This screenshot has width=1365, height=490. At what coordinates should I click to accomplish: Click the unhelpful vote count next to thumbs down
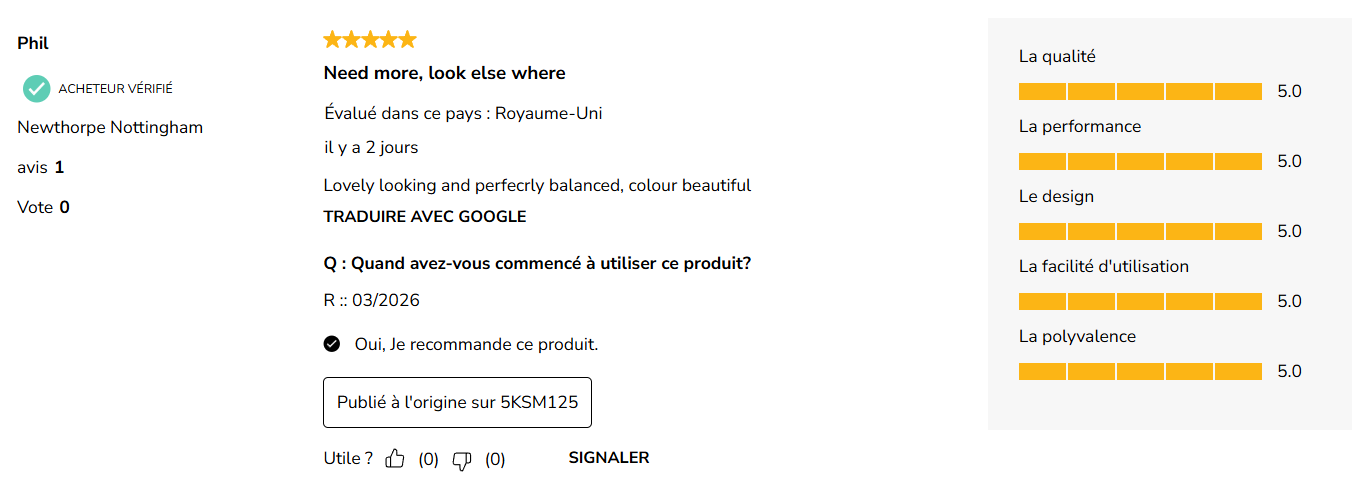pos(495,460)
